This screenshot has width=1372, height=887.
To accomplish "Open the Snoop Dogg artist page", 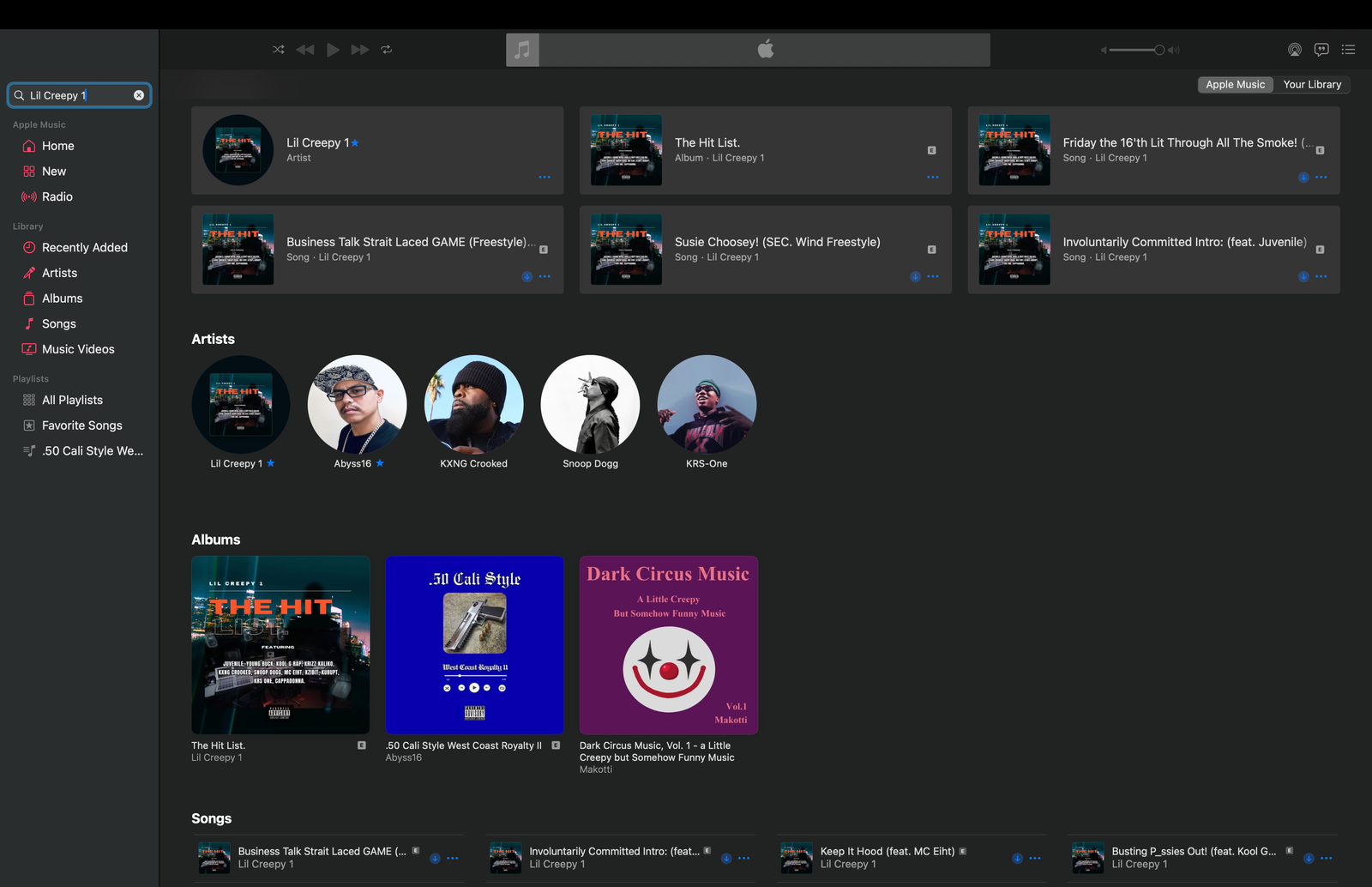I will 590,405.
